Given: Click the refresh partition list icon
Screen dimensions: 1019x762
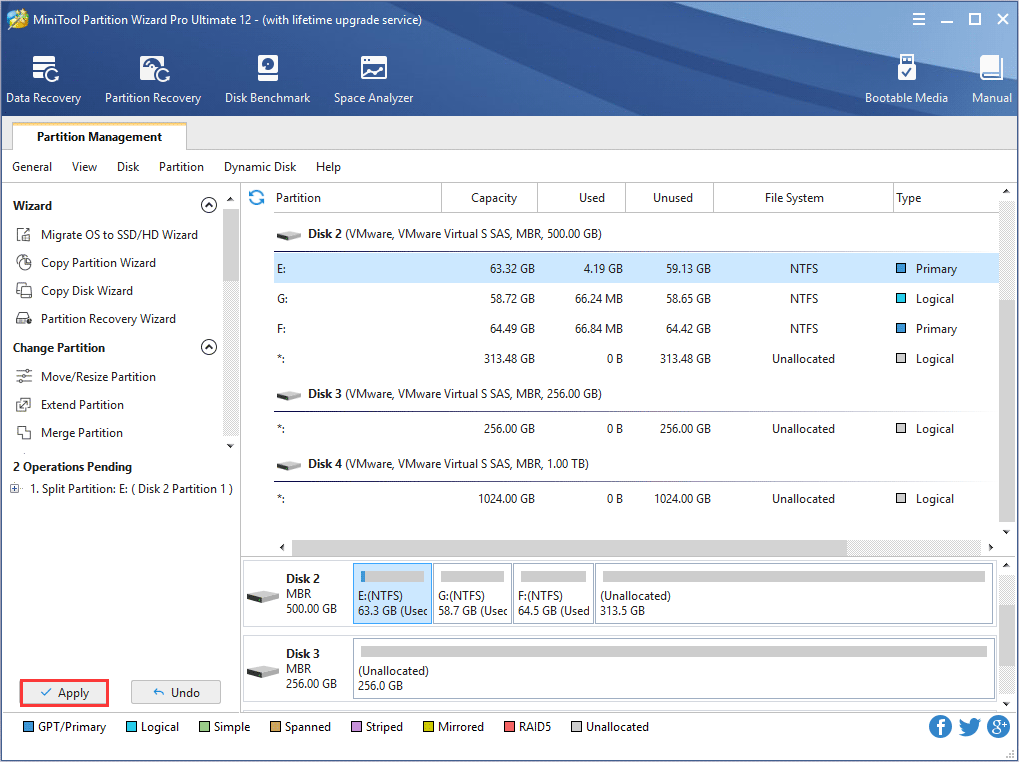Looking at the screenshot, I should pyautogui.click(x=257, y=197).
